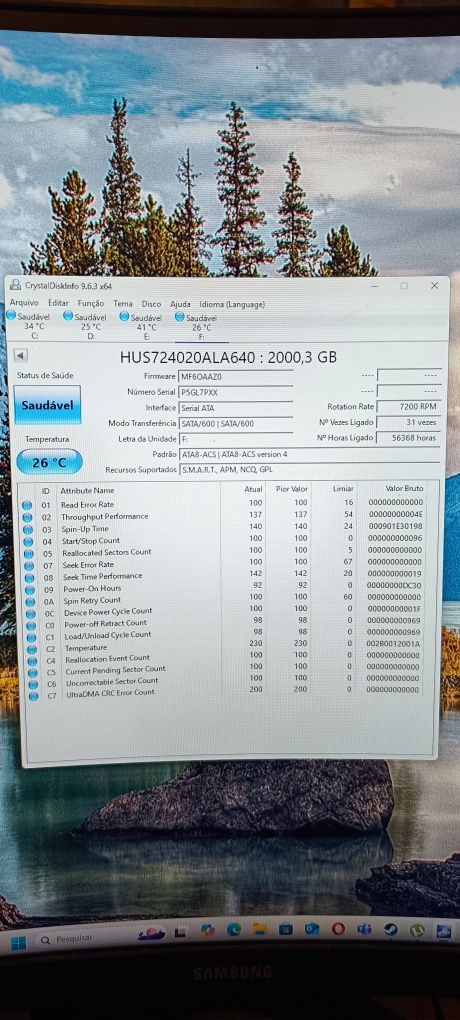The width and height of the screenshot is (460, 1020).
Task: Click the status icon for the Temperature attribute
Action: tap(32, 649)
